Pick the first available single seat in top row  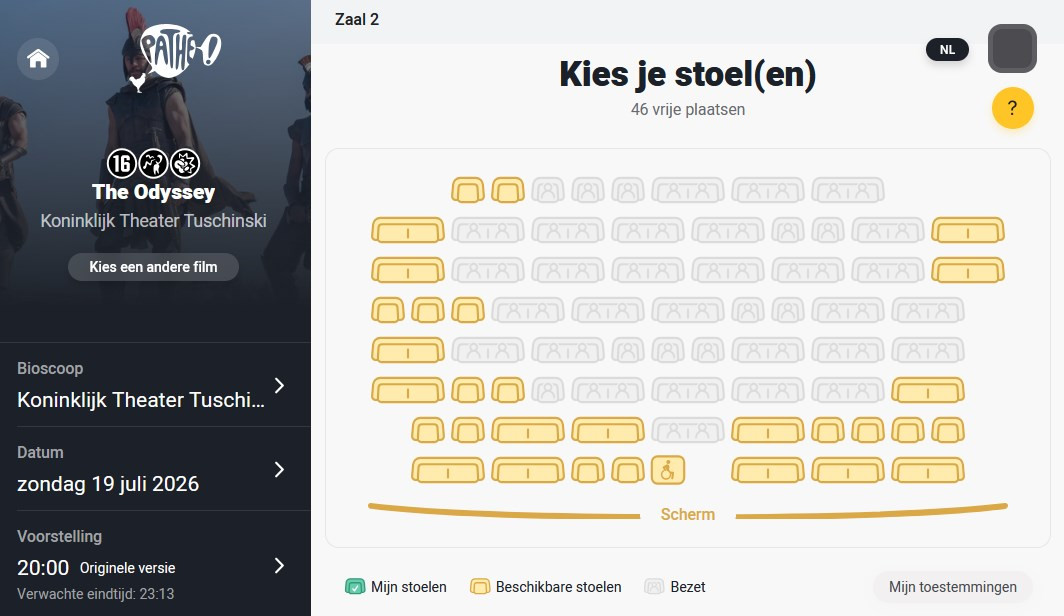468,191
